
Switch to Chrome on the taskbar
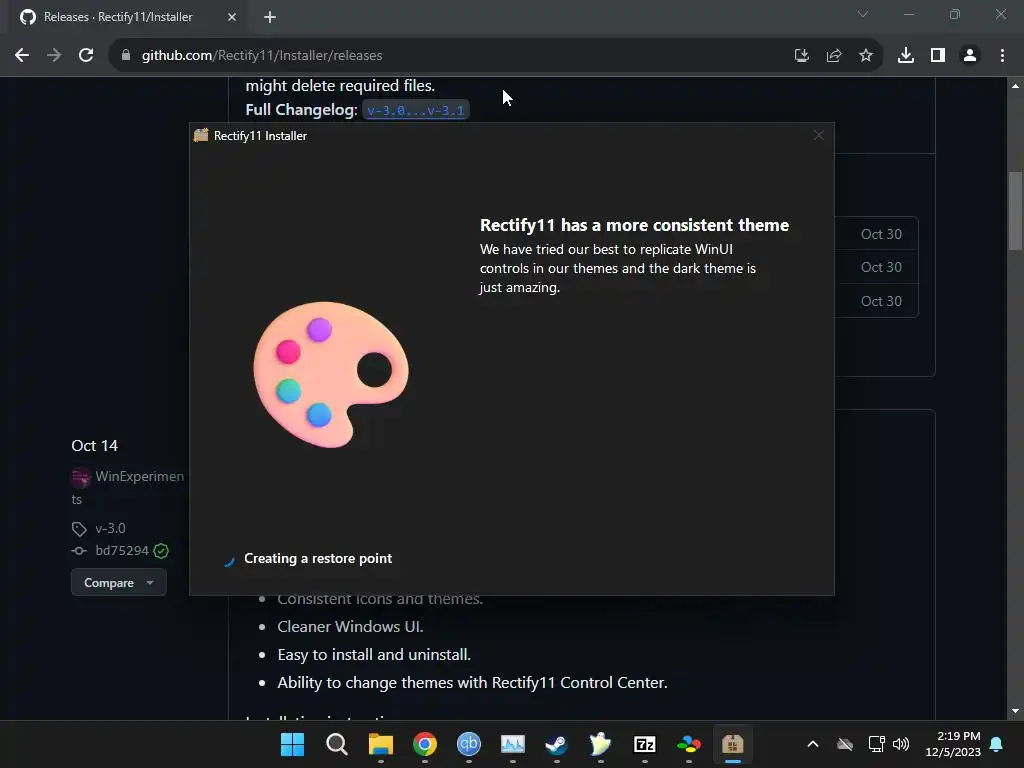424,744
